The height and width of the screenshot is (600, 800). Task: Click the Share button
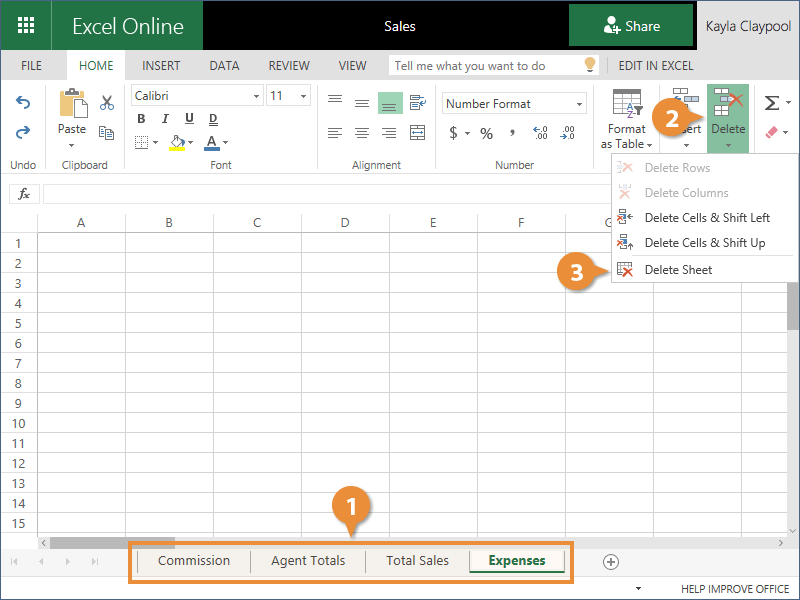click(x=631, y=26)
